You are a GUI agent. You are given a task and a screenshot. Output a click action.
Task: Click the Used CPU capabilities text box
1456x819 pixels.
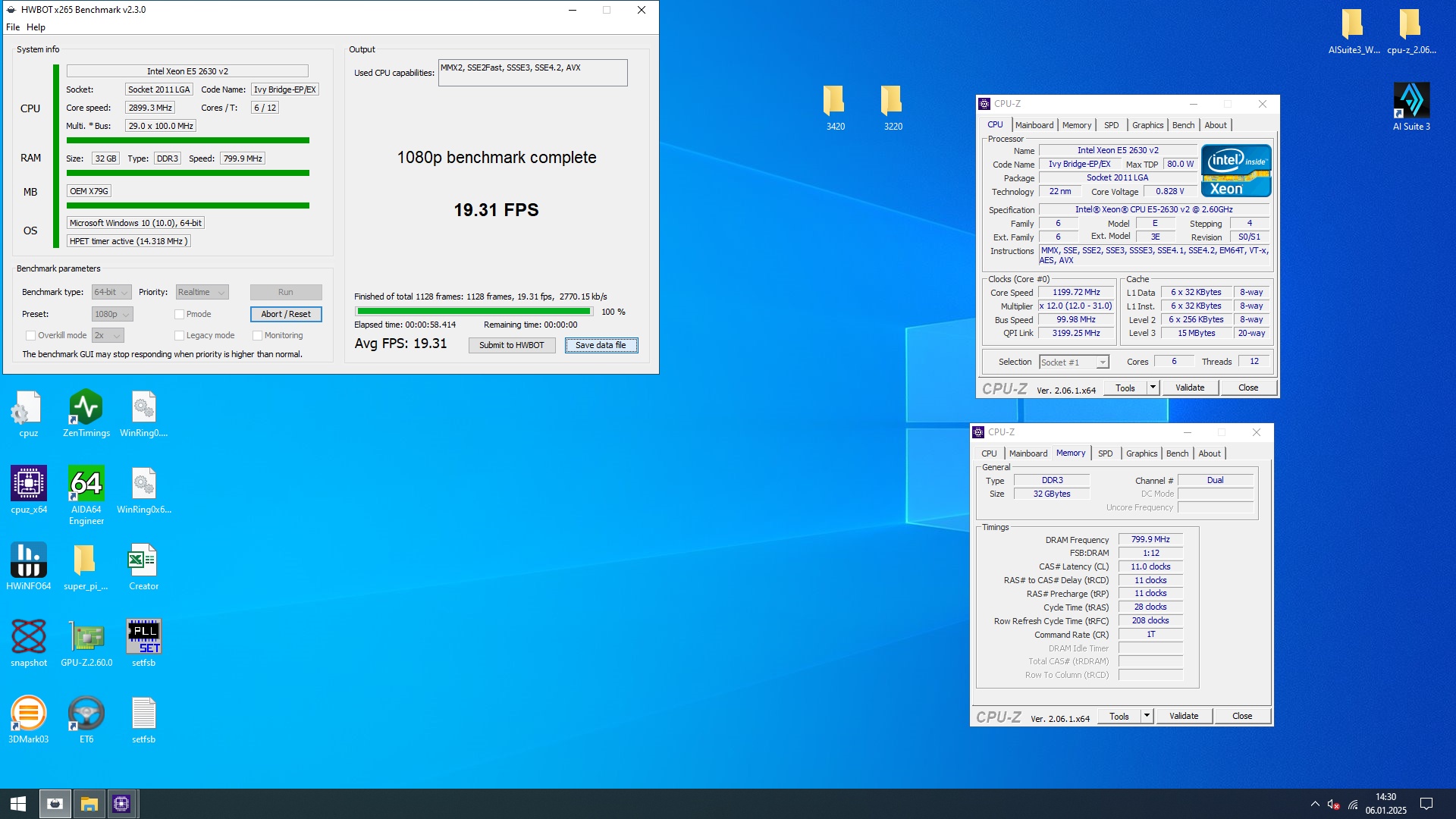532,73
